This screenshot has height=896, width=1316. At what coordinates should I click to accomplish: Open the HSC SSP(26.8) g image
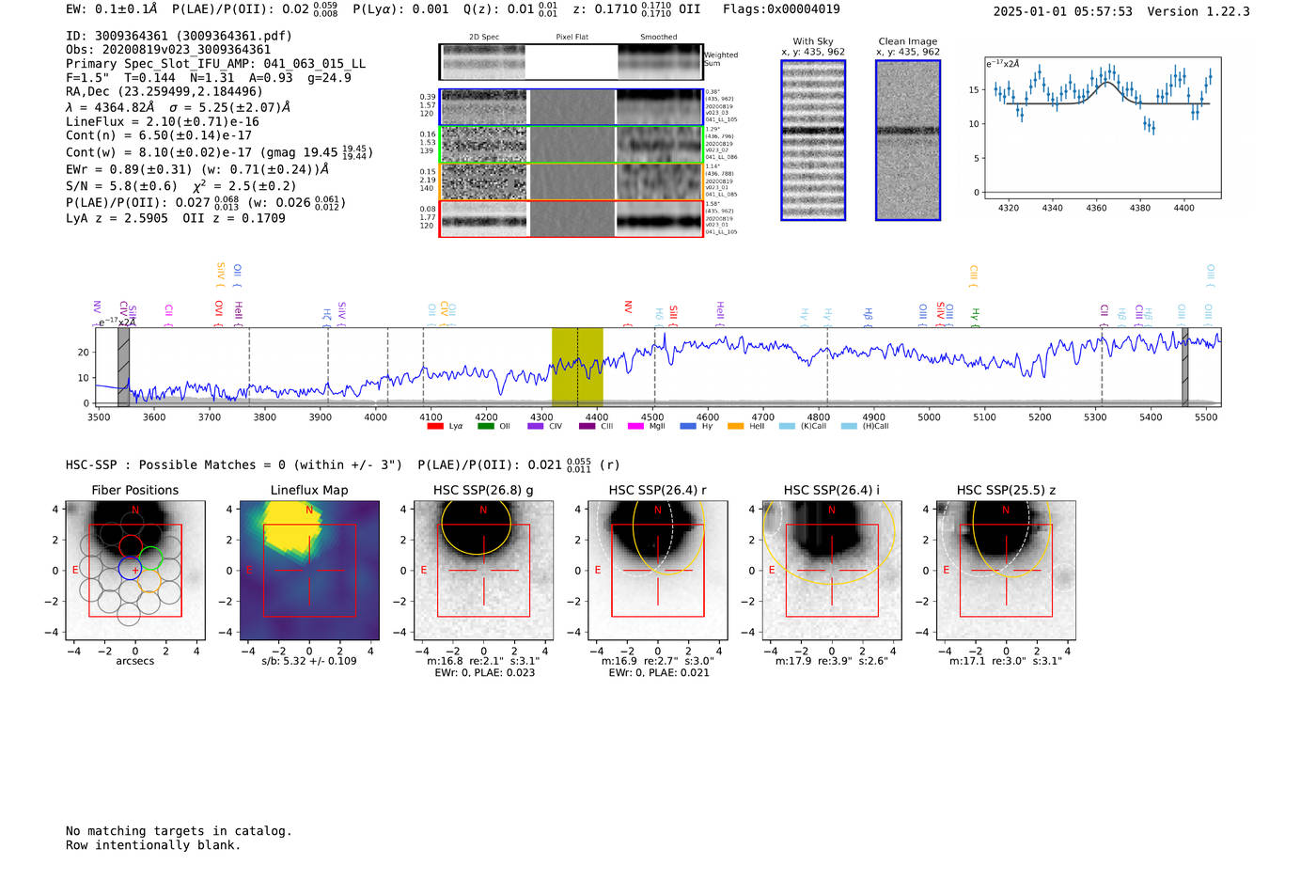[x=483, y=570]
